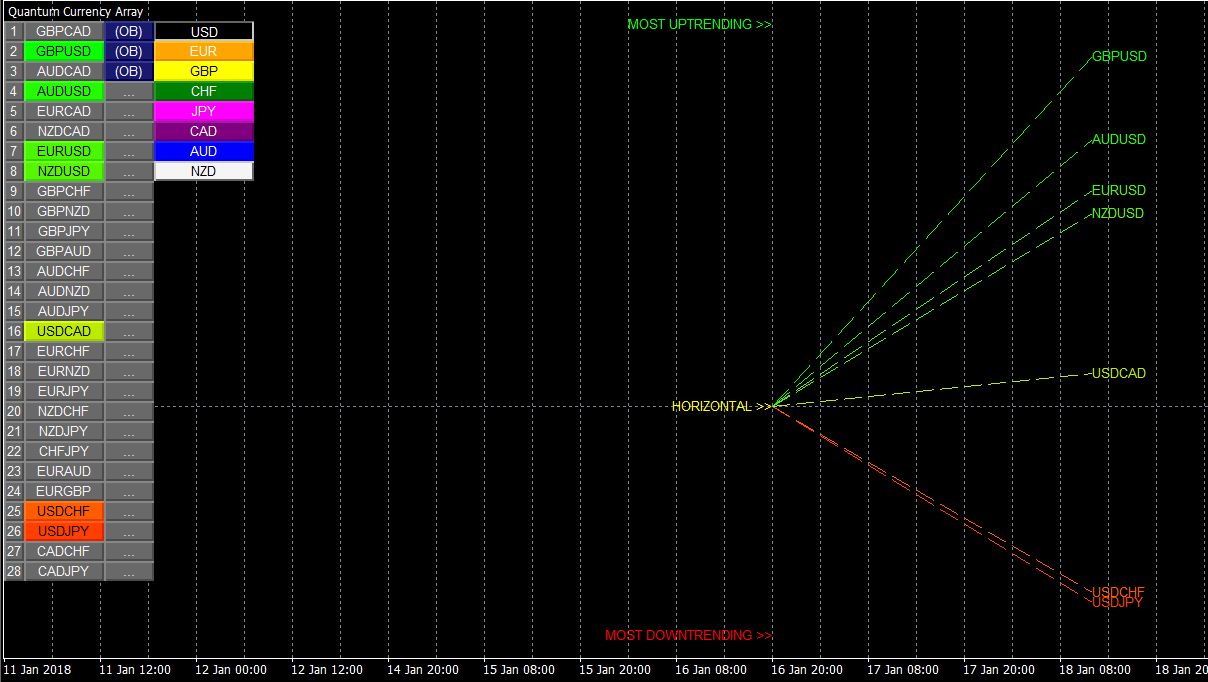Viewport: 1208px width, 682px height.
Task: Toggle the magenta JPY currency filter
Action: pos(204,111)
